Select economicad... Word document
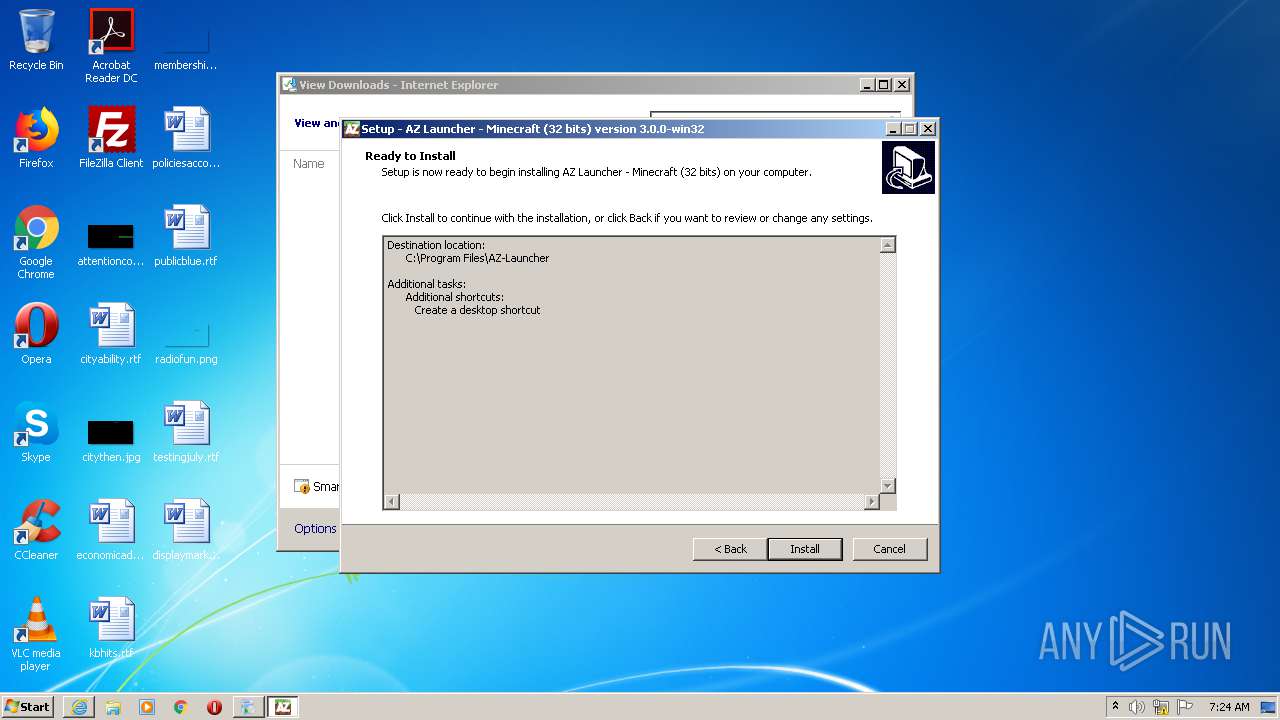Screen dimensions: 1280x720 tap(111, 530)
